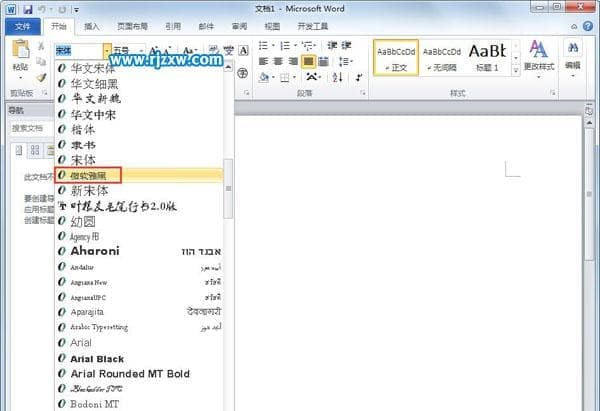Viewport: 600px width, 411px height.
Task: Open the 文件 File tab
Action: 23,26
